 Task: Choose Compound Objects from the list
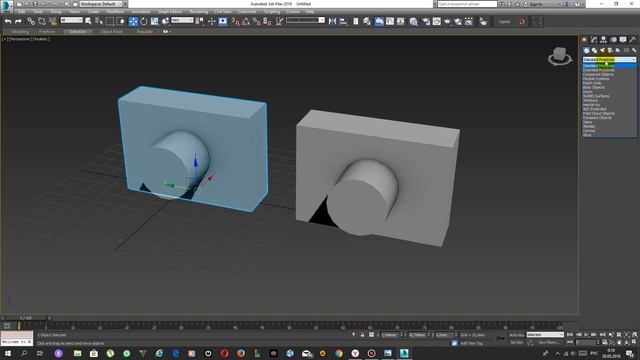598,74
